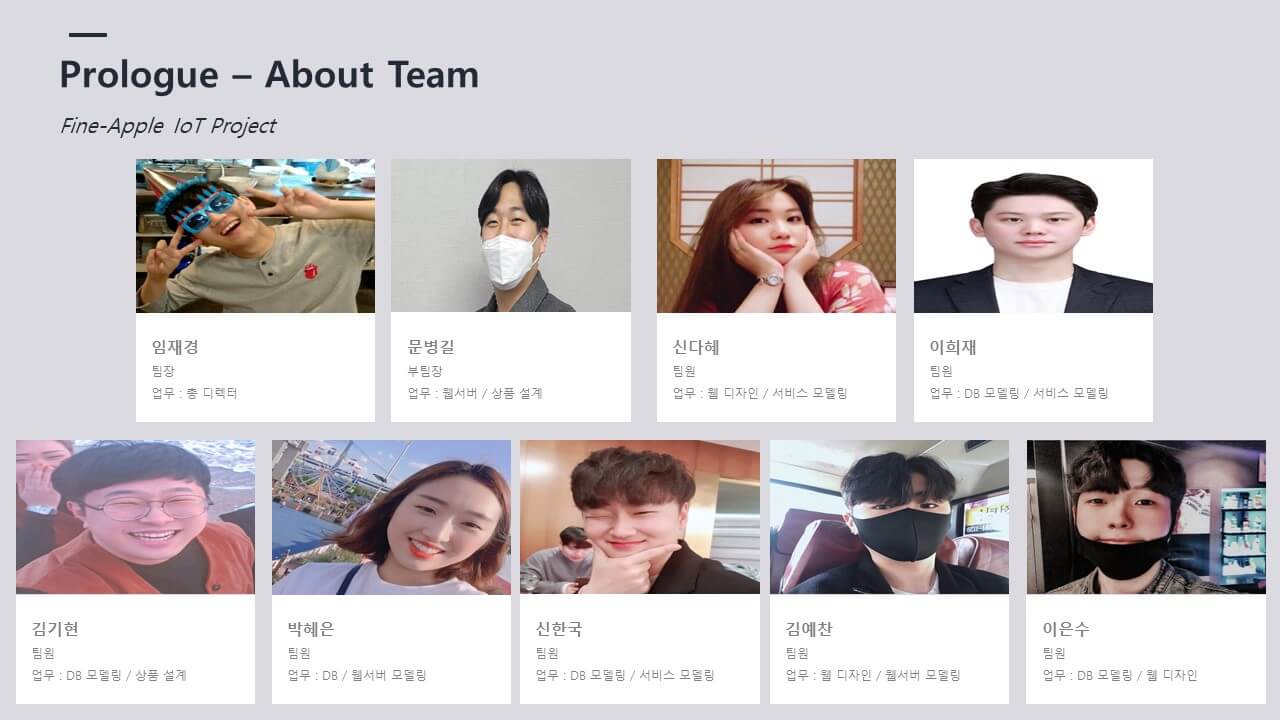
Task: Click the 신한국 member photo
Action: coord(640,517)
